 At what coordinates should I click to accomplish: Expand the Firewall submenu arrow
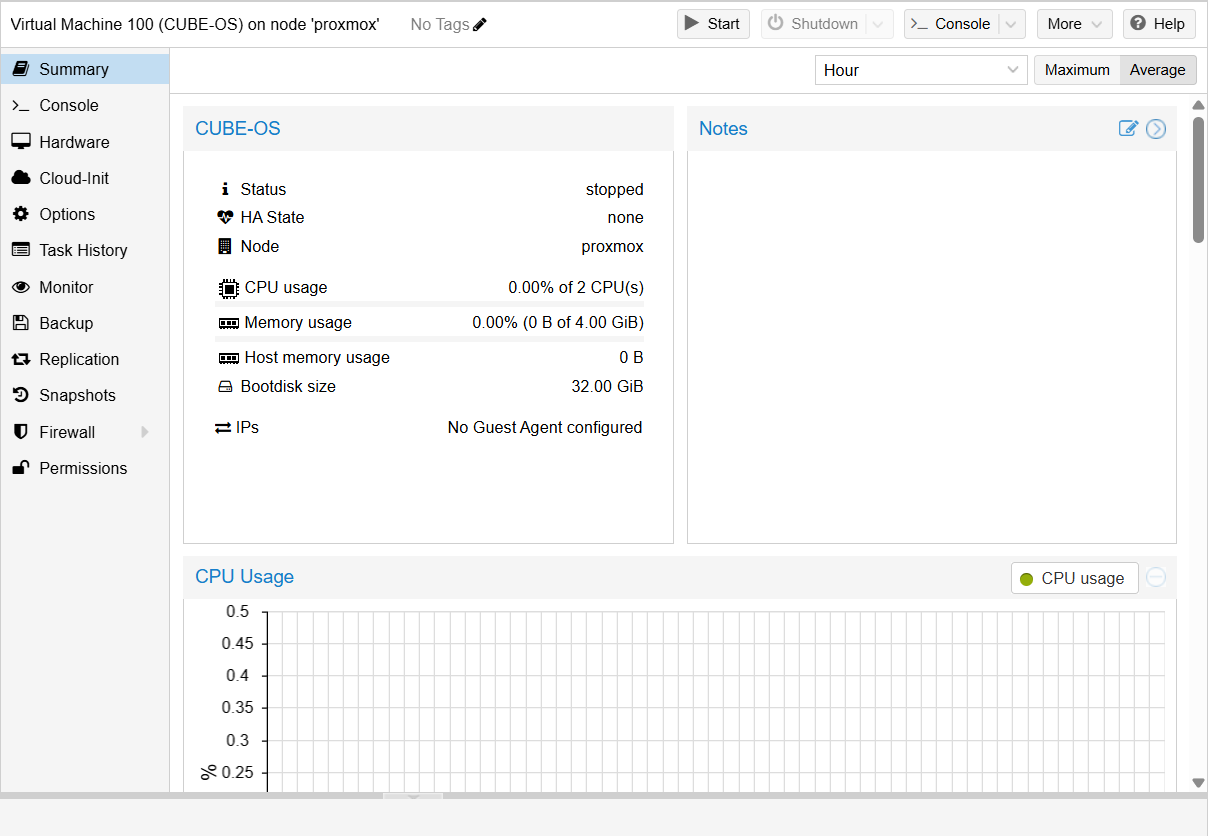tap(145, 432)
